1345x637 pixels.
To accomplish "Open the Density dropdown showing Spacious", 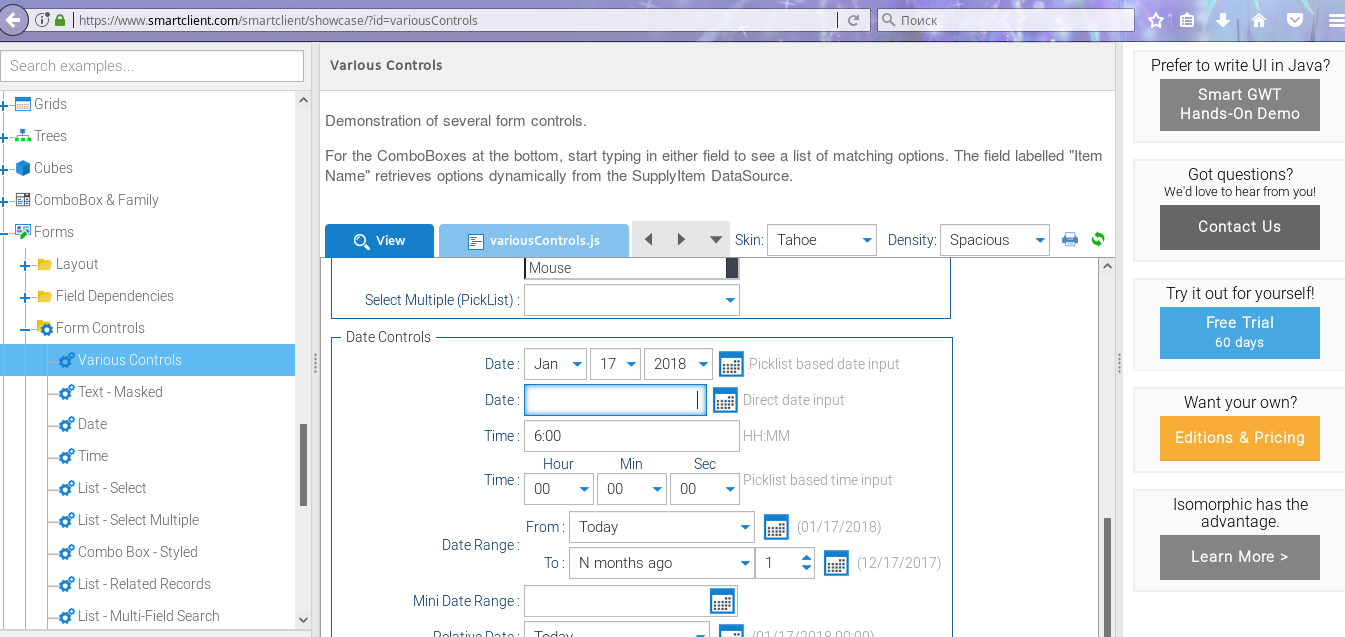I will click(994, 240).
